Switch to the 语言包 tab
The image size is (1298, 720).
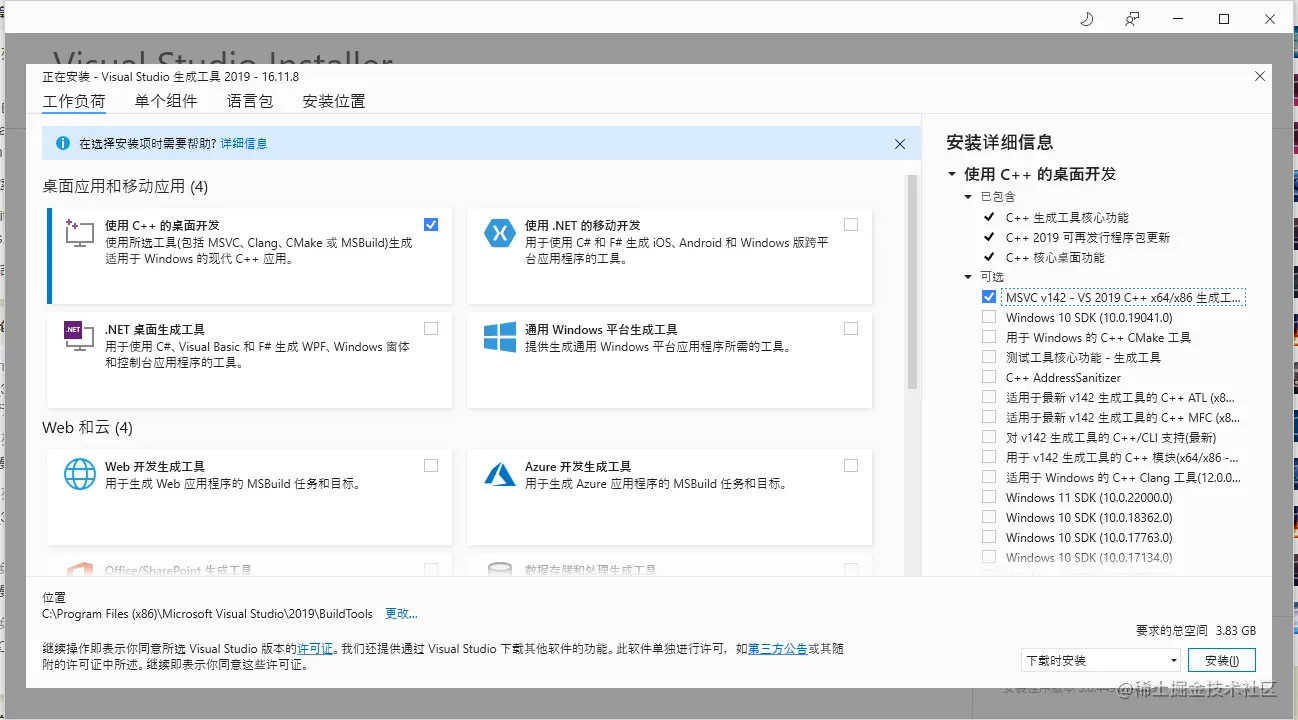click(x=250, y=101)
